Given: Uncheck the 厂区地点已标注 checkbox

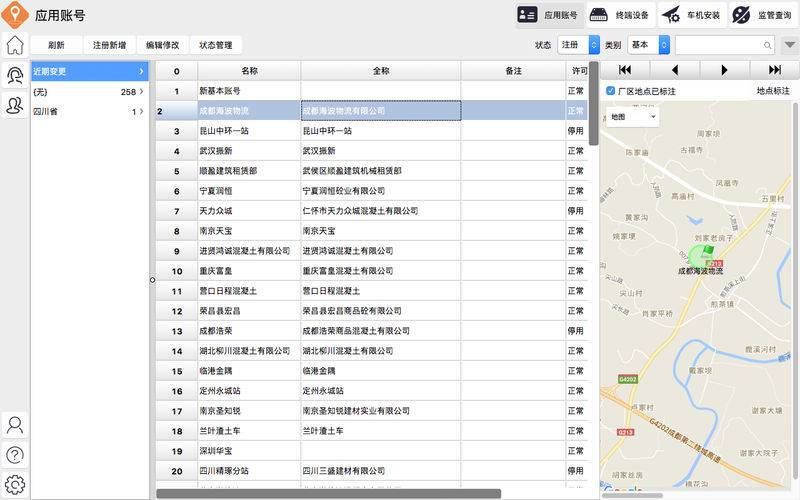Looking at the screenshot, I should click(x=611, y=91).
